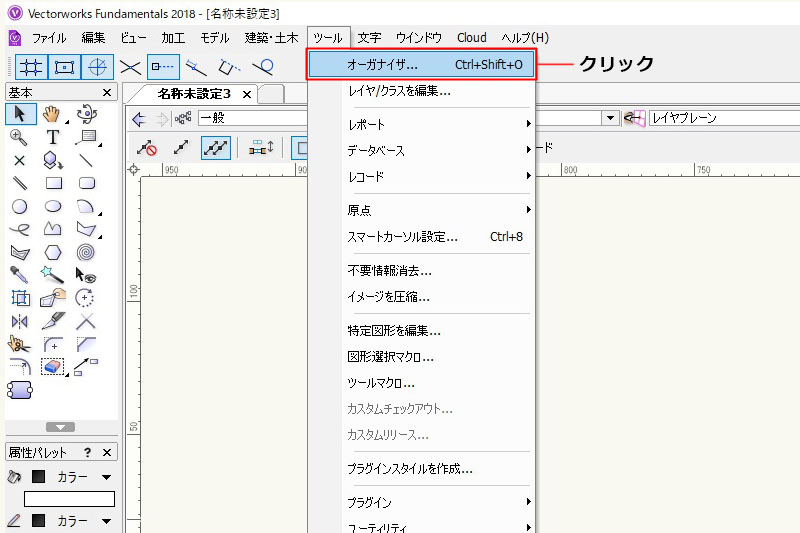The height and width of the screenshot is (533, 800).
Task: Select the Freehand tool
Action: tap(19, 230)
